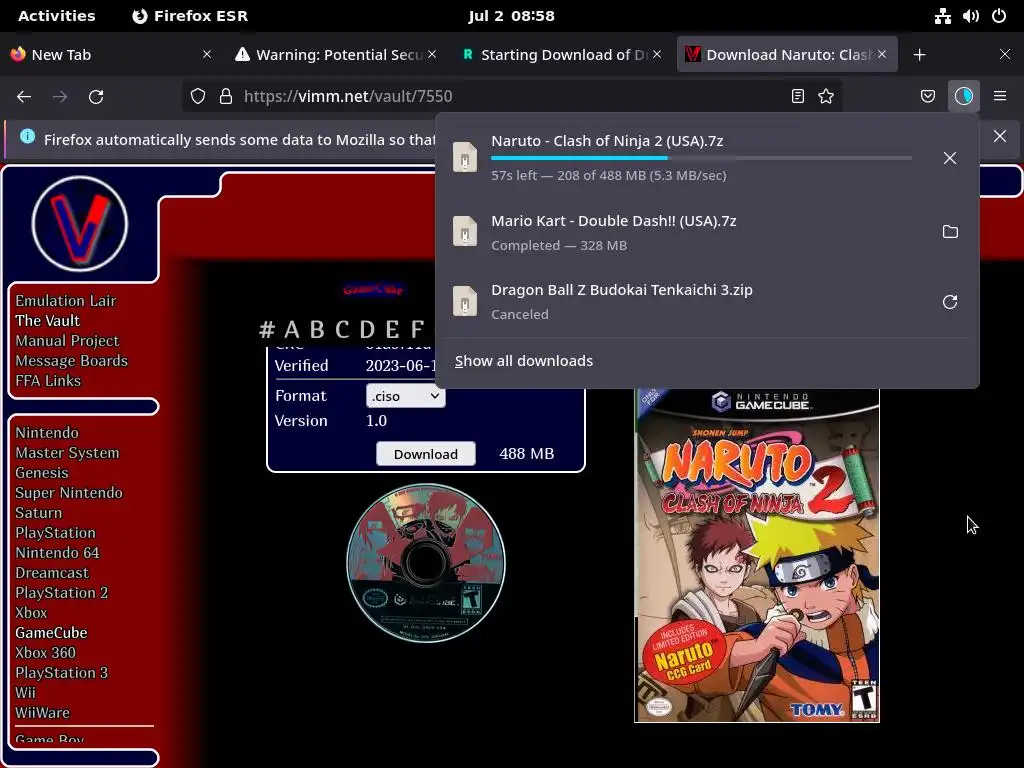This screenshot has width=1024, height=768.
Task: Open Manual Project link
Action: (x=67, y=341)
